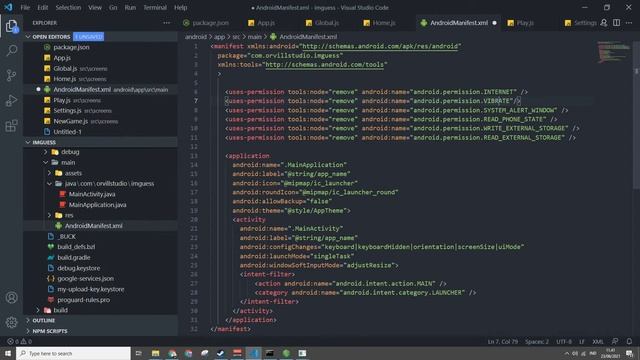Click the Windows taskbar search box
The image size is (640, 360).
coord(73,353)
